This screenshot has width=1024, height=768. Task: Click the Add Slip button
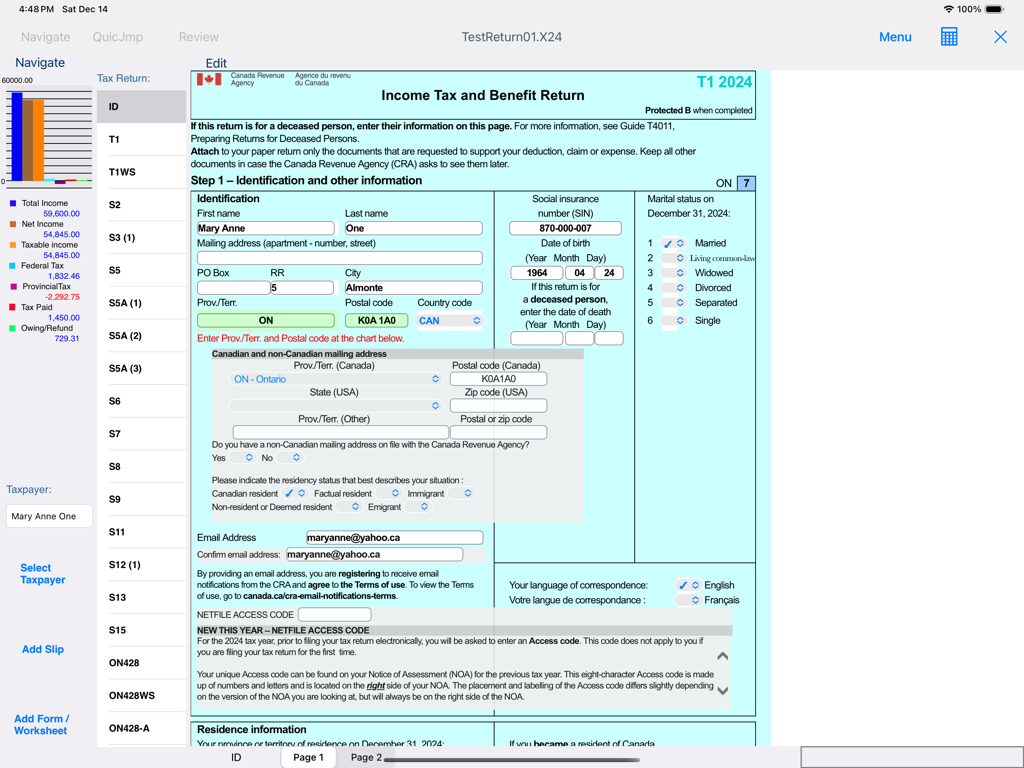click(x=42, y=649)
